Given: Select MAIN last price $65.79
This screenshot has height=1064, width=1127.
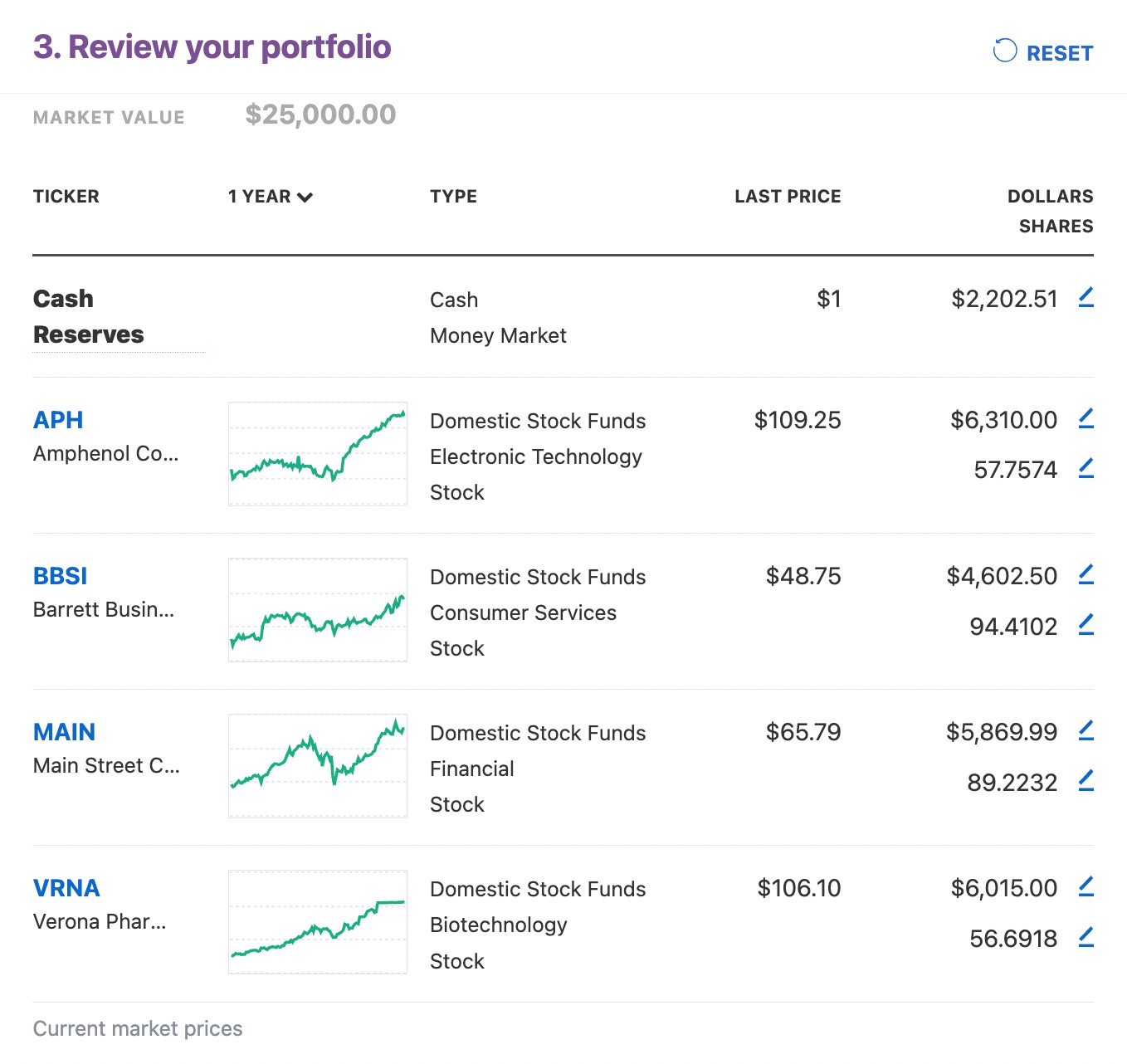Looking at the screenshot, I should pyautogui.click(x=803, y=732).
